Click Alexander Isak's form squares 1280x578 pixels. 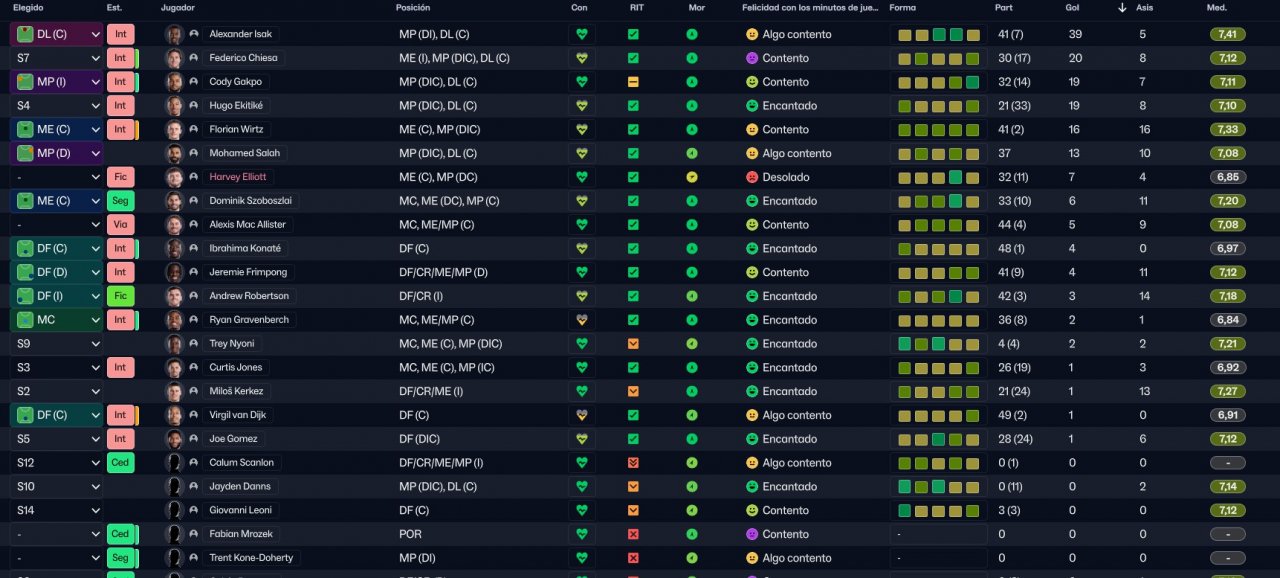point(939,34)
